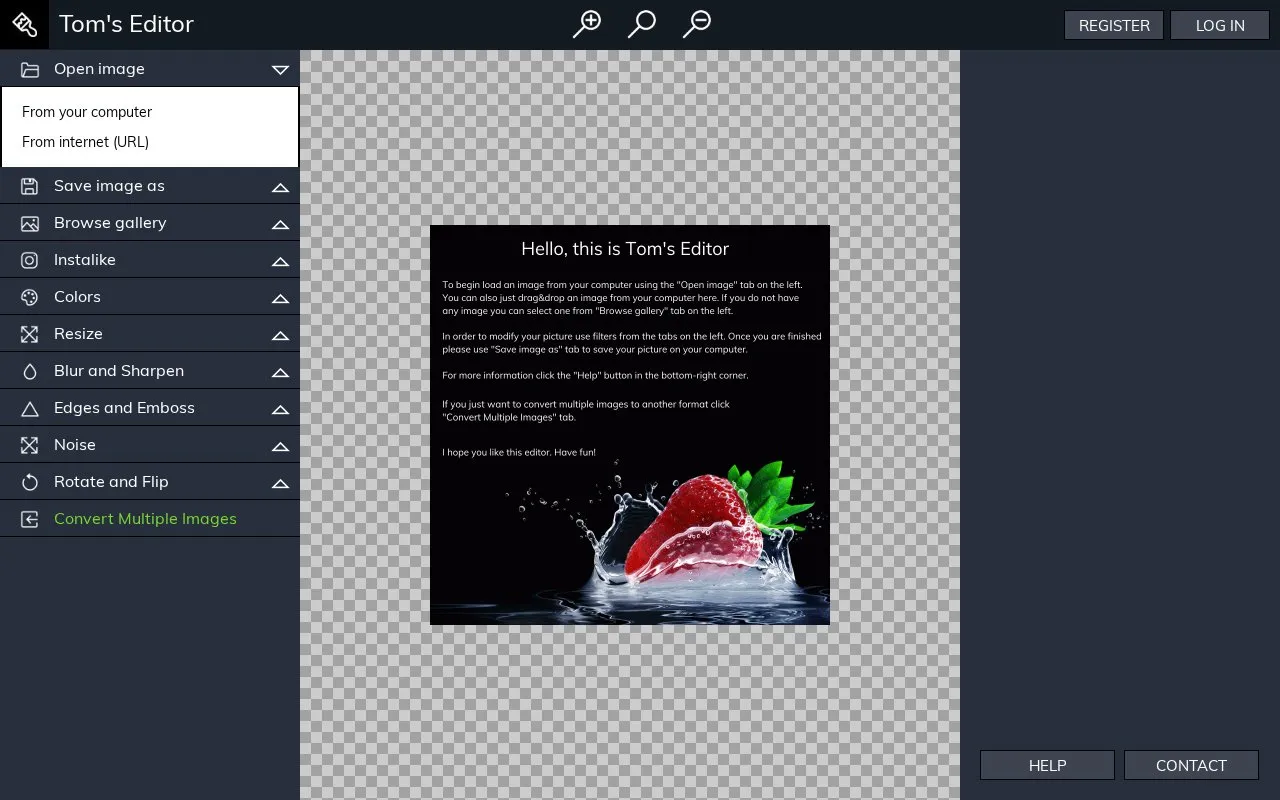The image size is (1280, 800).
Task: Click the Convert Multiple Images export icon
Action: (30, 519)
